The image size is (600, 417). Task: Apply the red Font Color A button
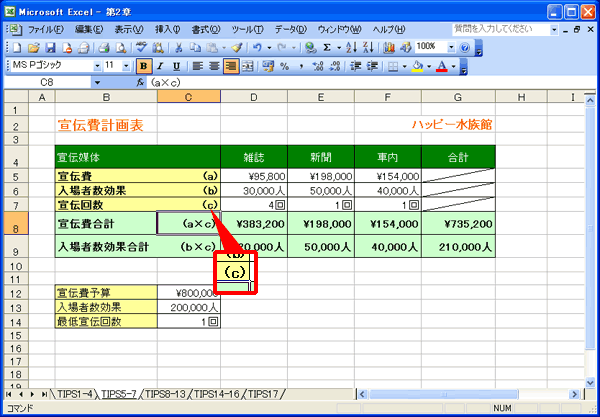[x=442, y=67]
